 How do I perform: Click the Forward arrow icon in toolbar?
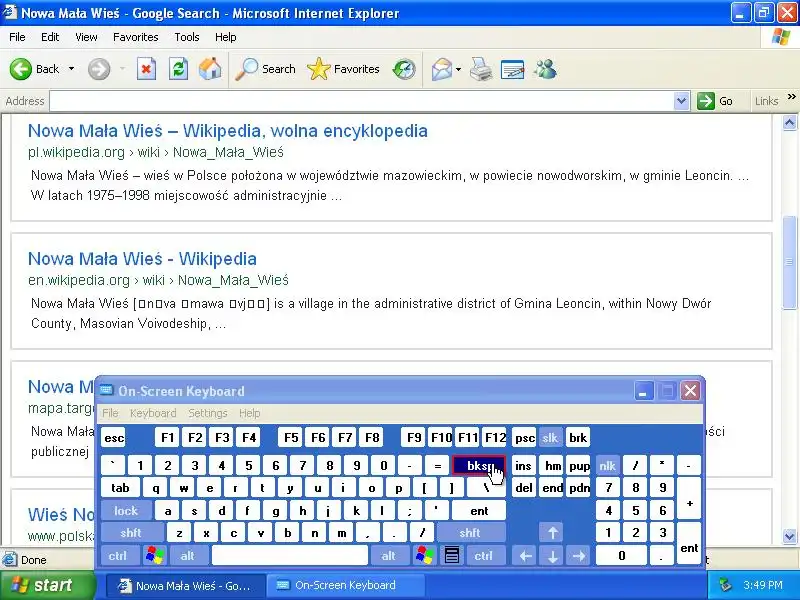pyautogui.click(x=99, y=69)
